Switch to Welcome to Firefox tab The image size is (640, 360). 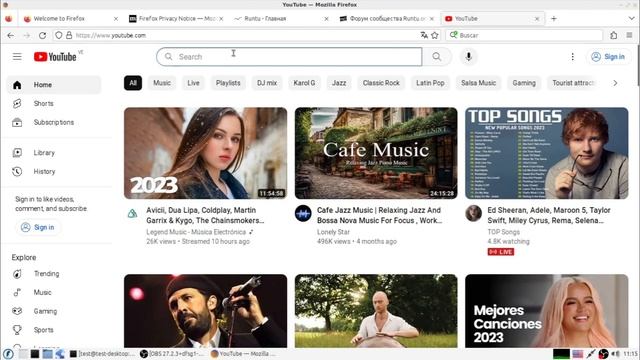(x=70, y=19)
